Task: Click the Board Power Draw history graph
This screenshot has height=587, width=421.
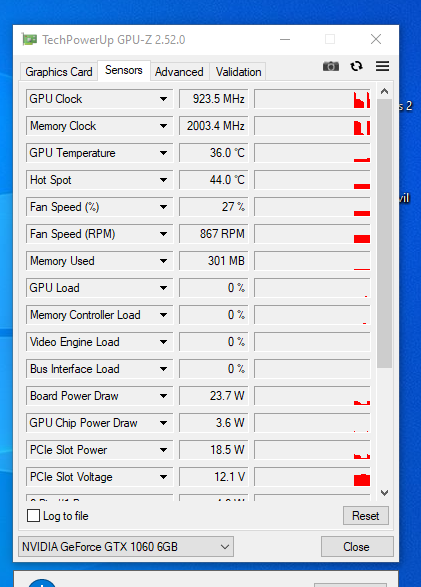Action: click(312, 396)
